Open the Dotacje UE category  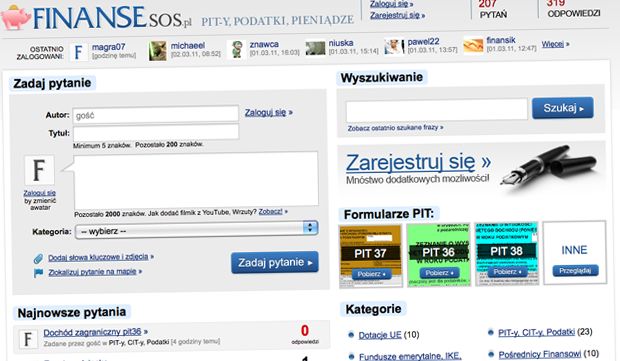click(380, 335)
